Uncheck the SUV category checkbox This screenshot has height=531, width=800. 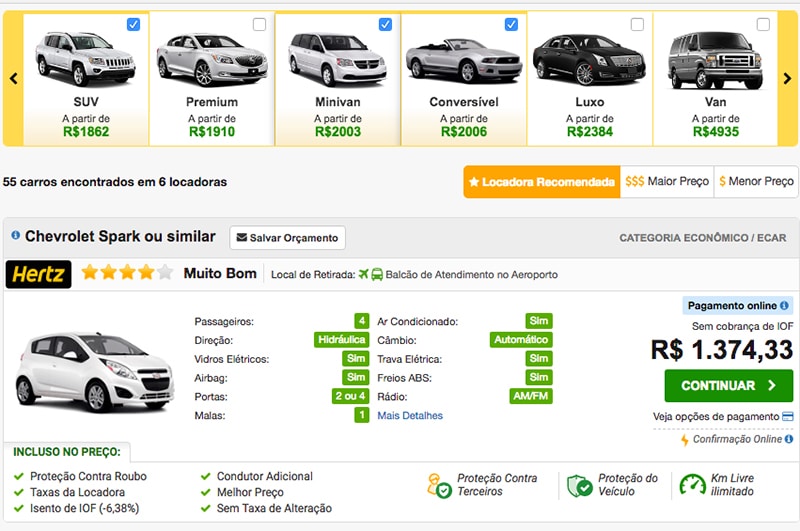(134, 24)
